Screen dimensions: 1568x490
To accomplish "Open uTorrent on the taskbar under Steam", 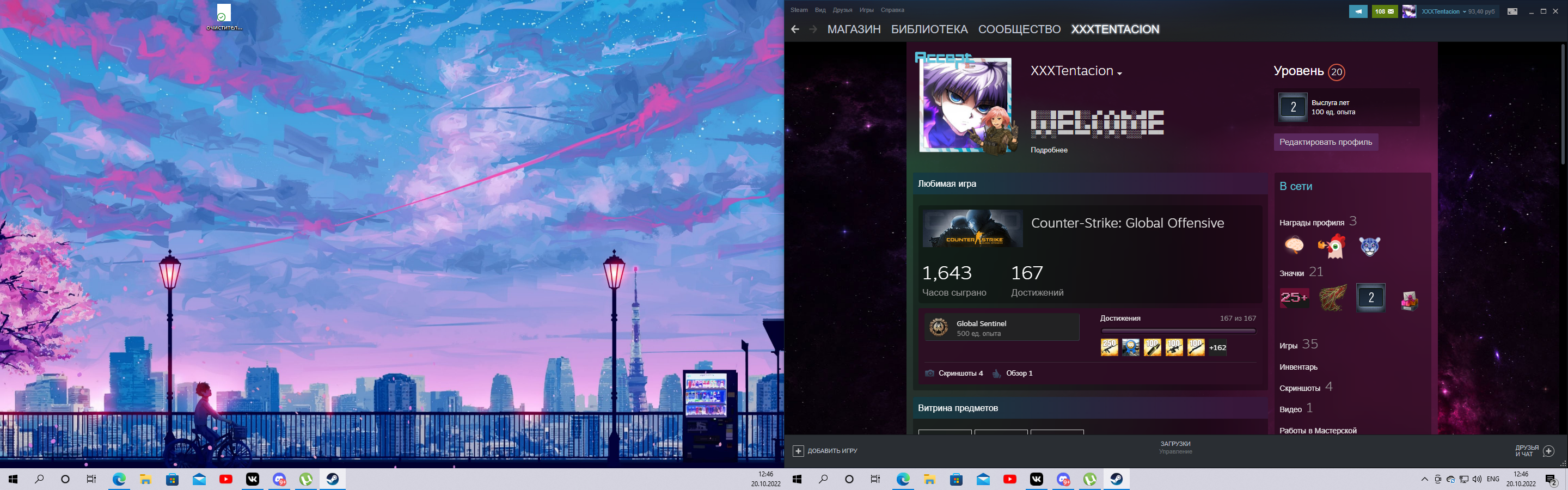I will coord(1090,480).
